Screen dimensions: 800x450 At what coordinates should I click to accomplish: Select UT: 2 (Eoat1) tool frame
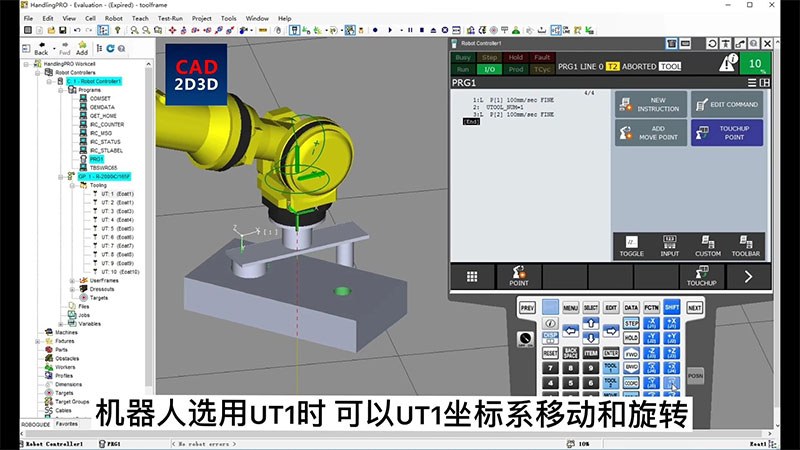point(117,203)
